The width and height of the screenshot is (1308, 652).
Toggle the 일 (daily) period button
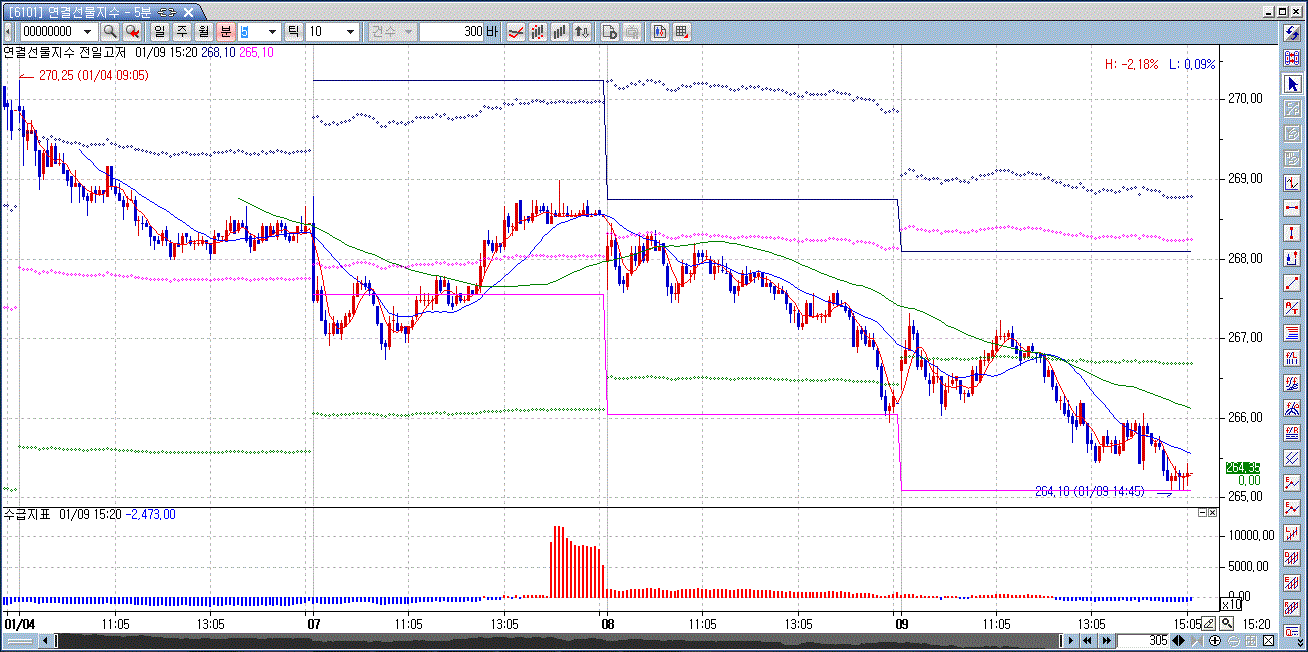coord(159,32)
